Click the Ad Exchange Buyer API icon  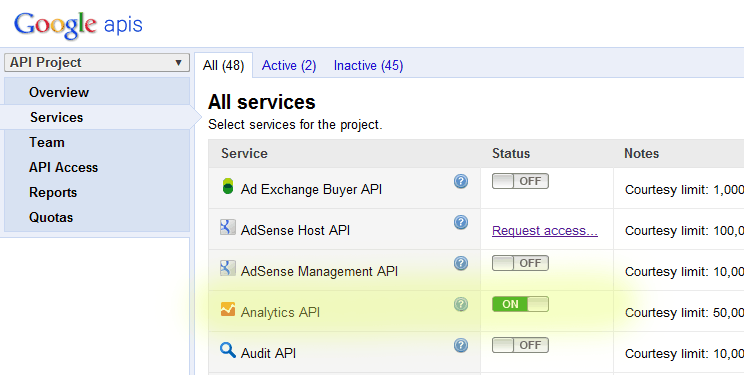point(228,186)
